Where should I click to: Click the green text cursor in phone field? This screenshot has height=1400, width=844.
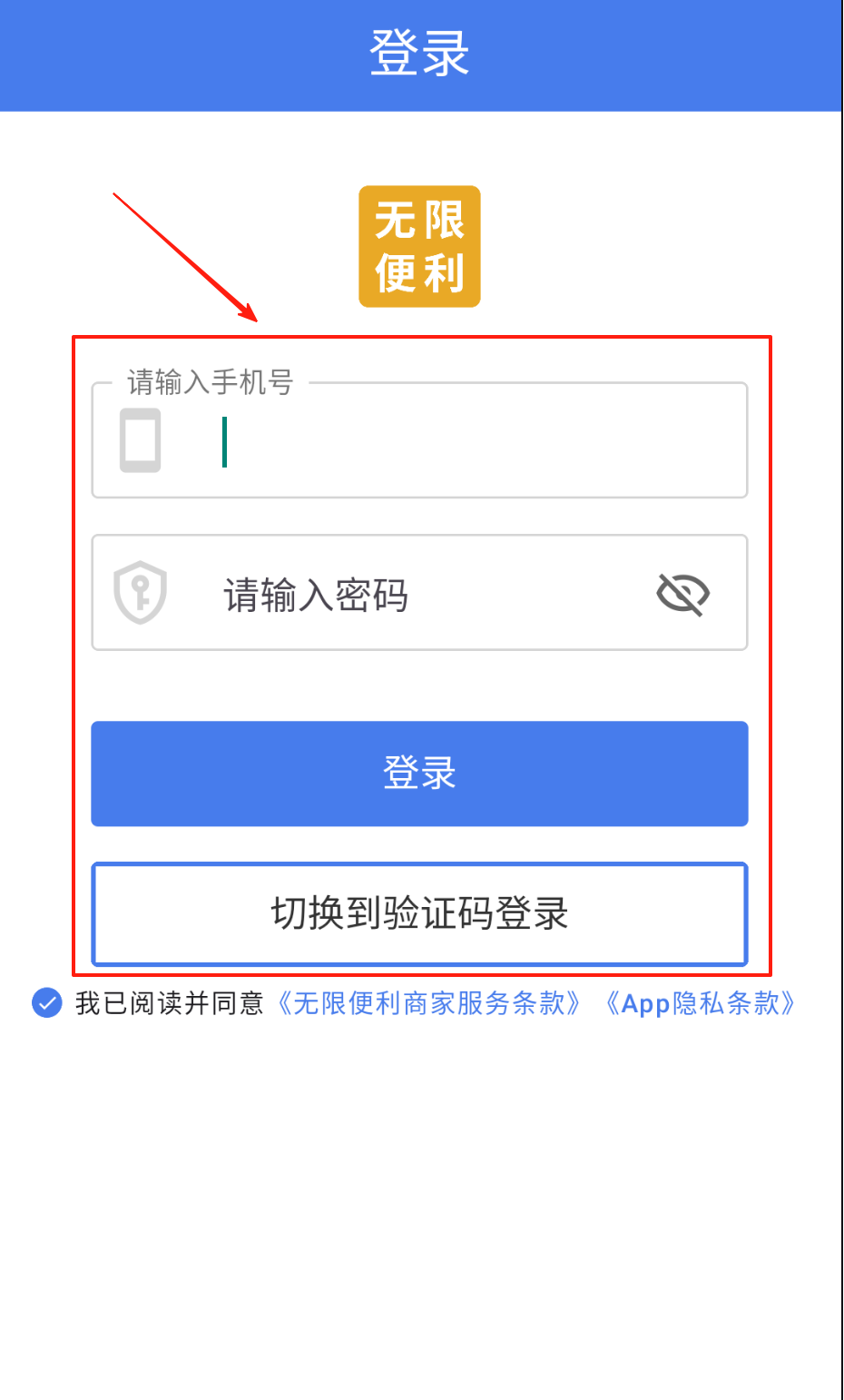click(224, 442)
